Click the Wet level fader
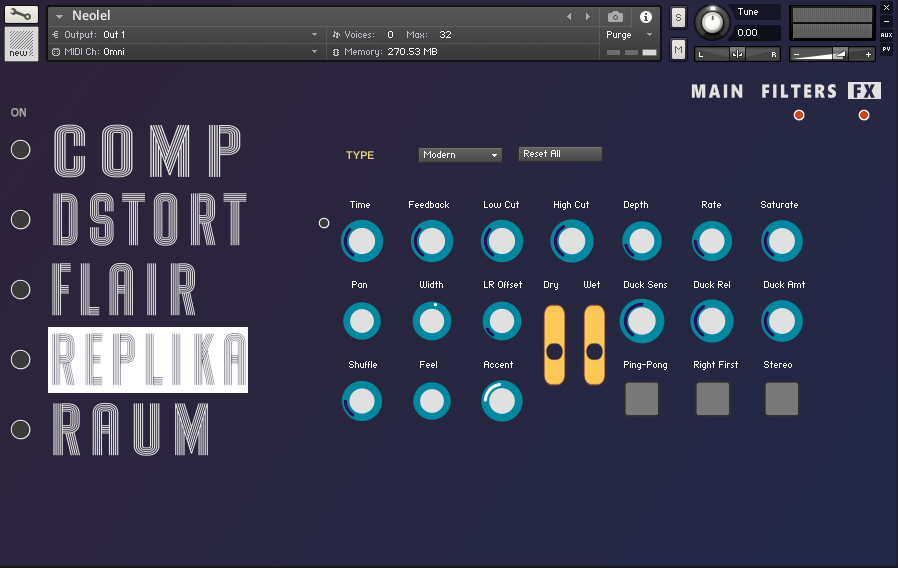Screen dimensions: 898x568 coord(594,345)
